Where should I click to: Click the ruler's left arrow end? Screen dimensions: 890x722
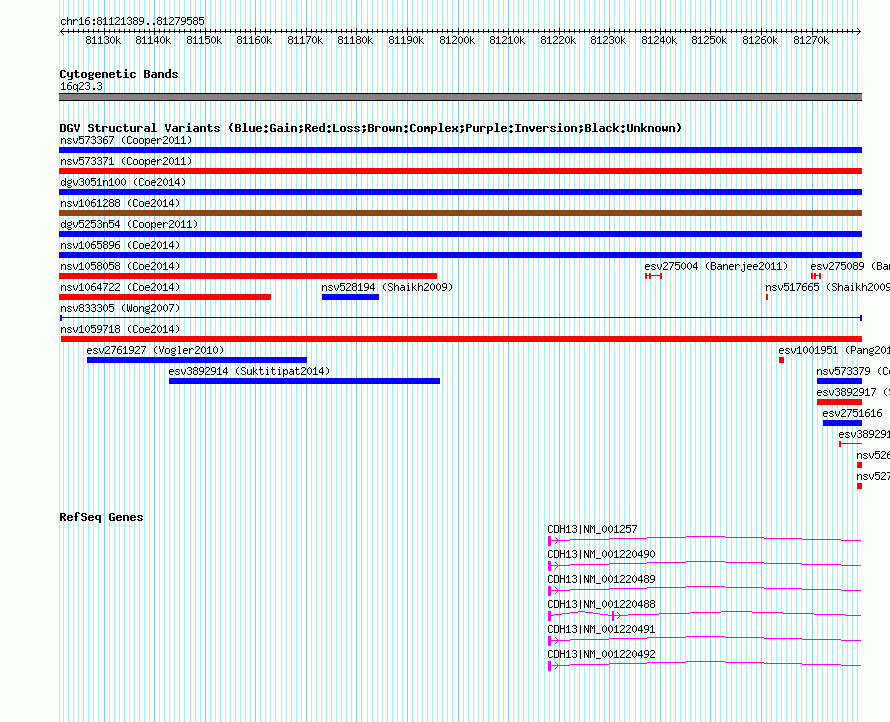point(62,31)
